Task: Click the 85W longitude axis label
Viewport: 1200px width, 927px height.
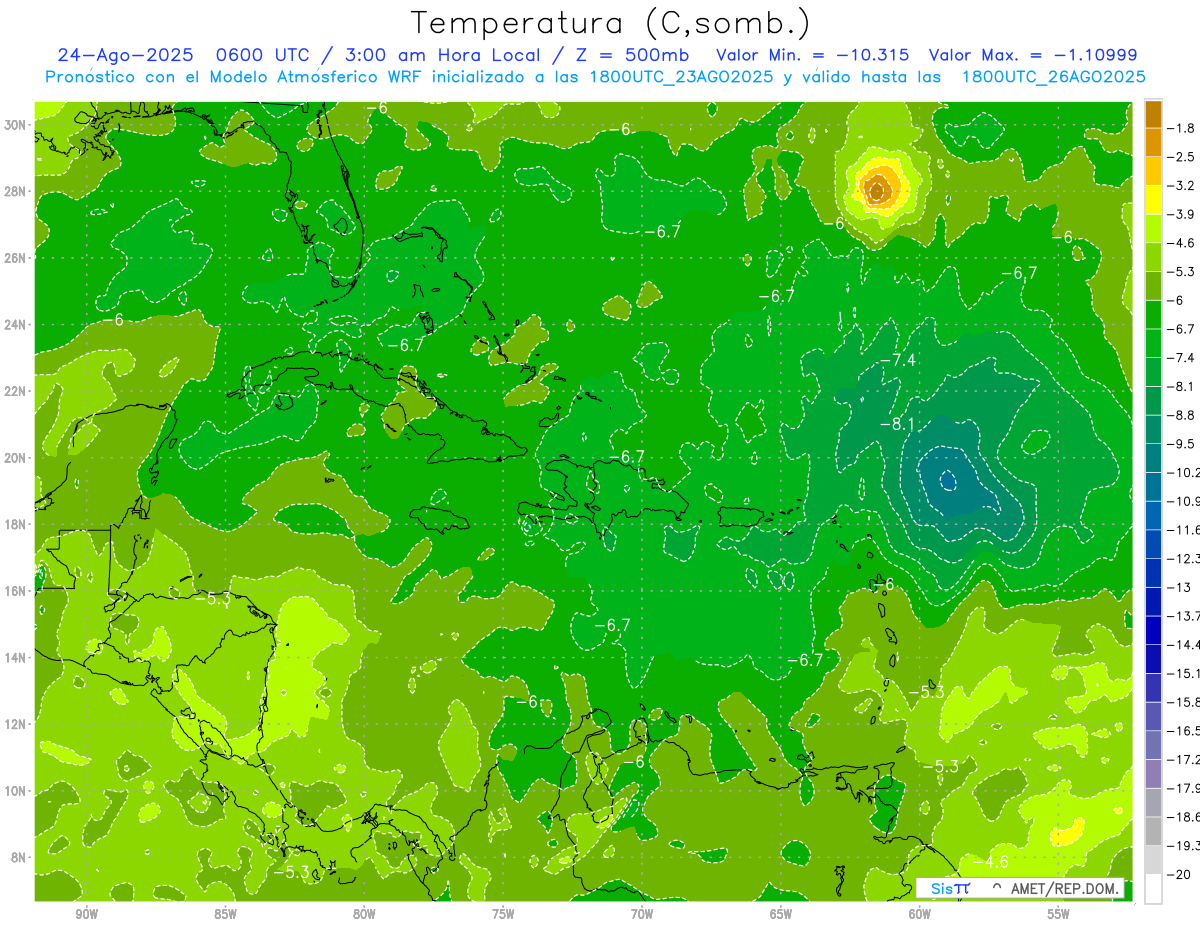Action: [225, 913]
